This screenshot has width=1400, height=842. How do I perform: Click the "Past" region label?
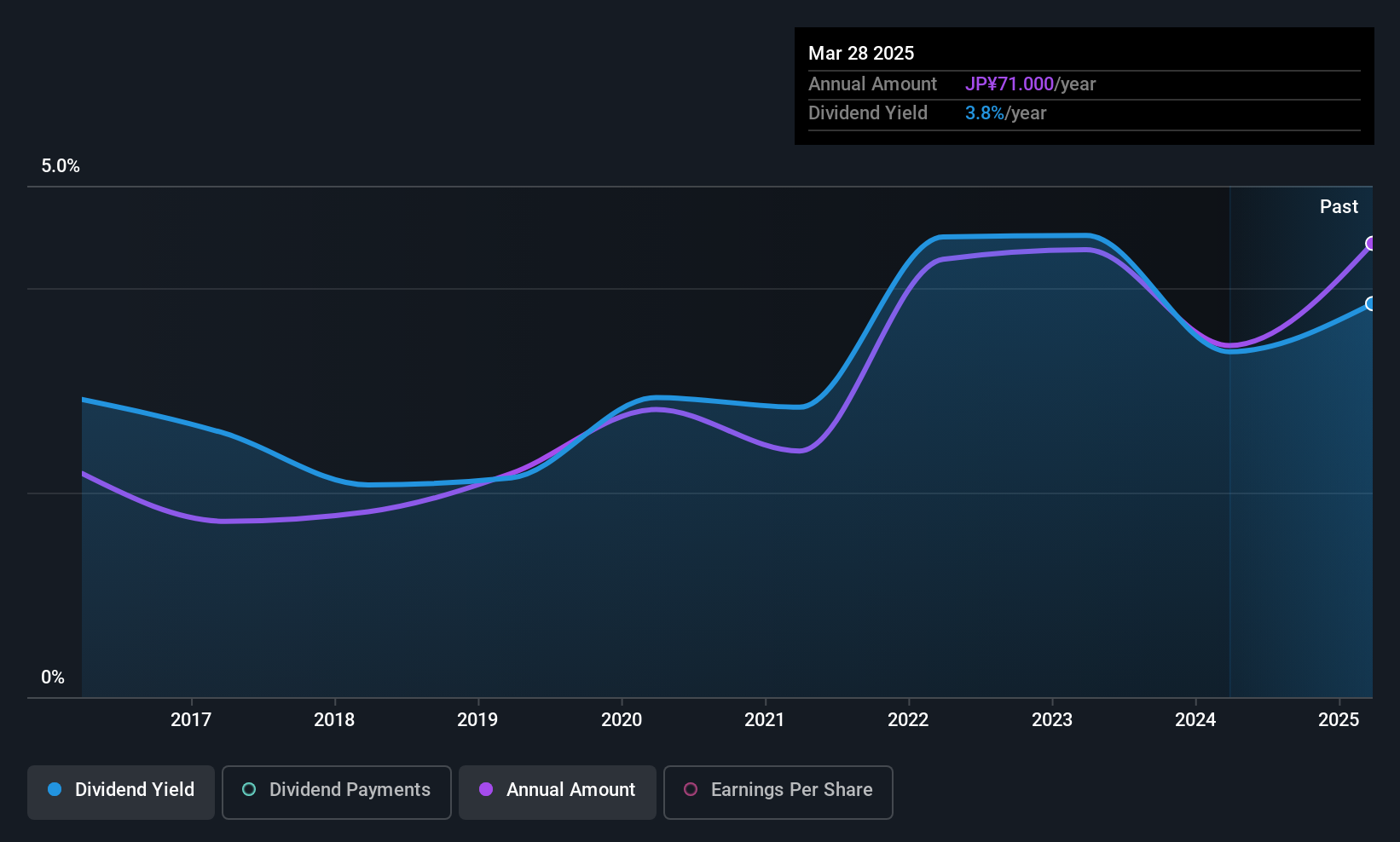(x=1339, y=207)
